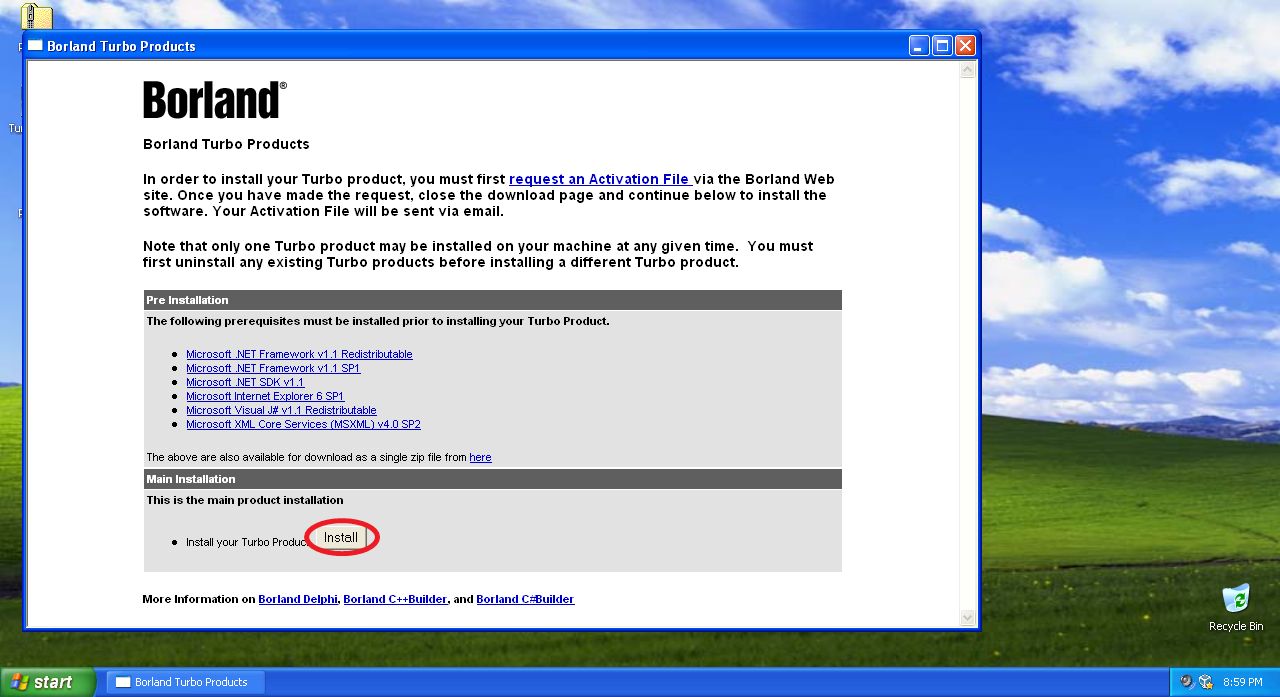Click the 'Pre Installation' section header text
The height and width of the screenshot is (697, 1280).
pyautogui.click(x=187, y=300)
